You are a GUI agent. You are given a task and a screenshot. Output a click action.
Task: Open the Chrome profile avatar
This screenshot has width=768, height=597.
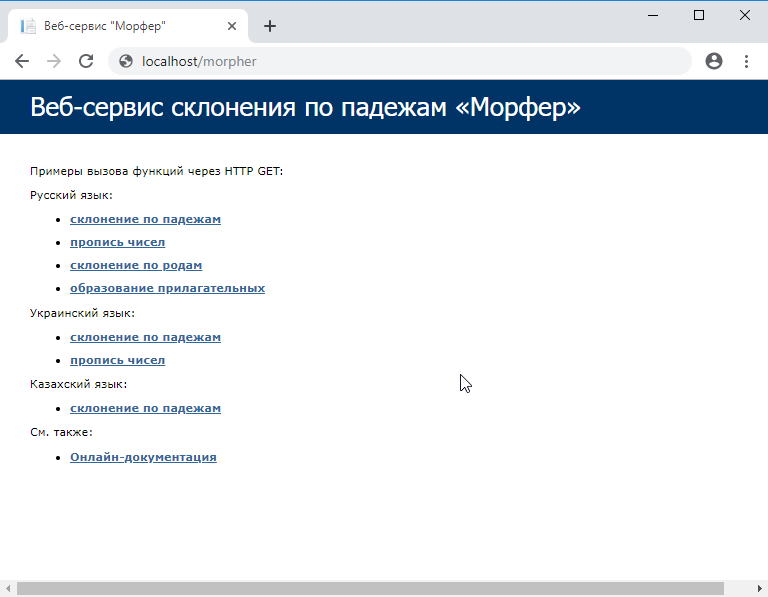point(714,61)
